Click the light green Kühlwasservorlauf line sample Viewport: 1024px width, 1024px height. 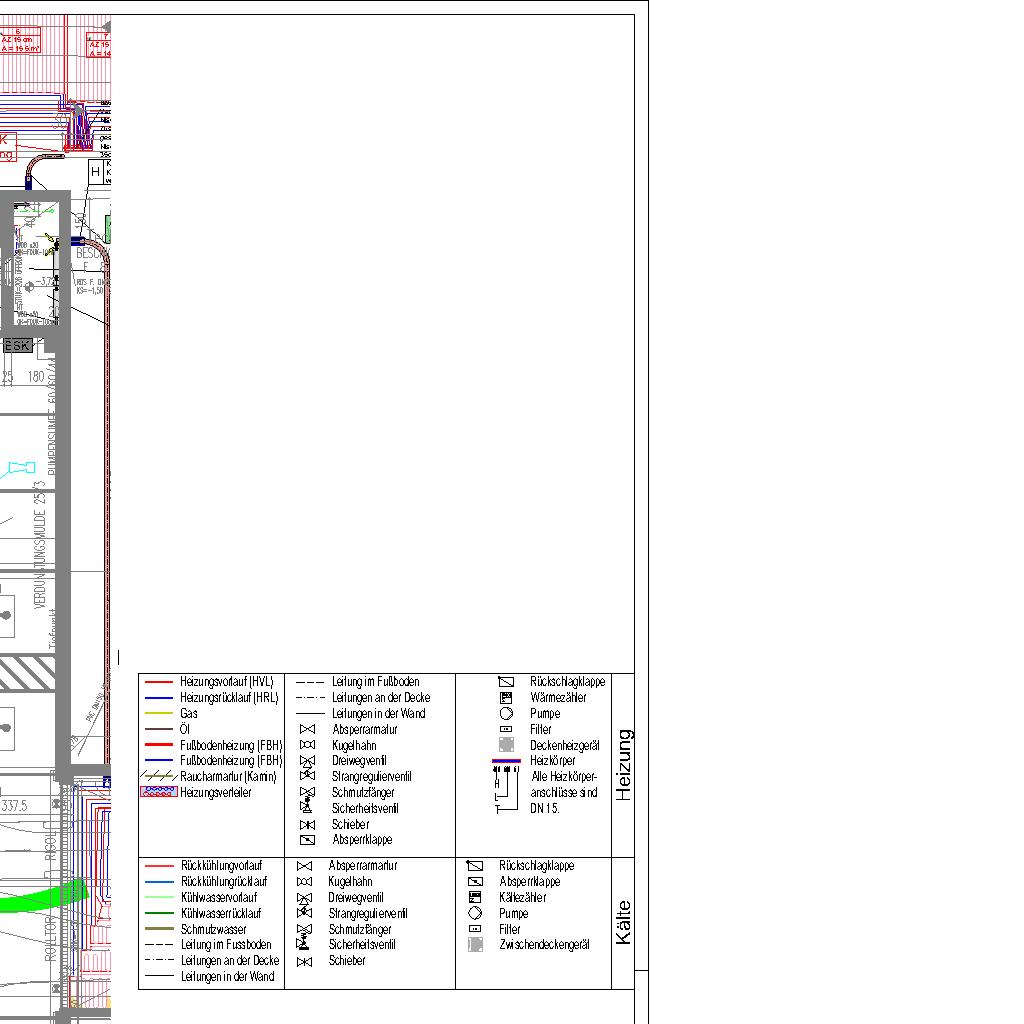click(159, 897)
